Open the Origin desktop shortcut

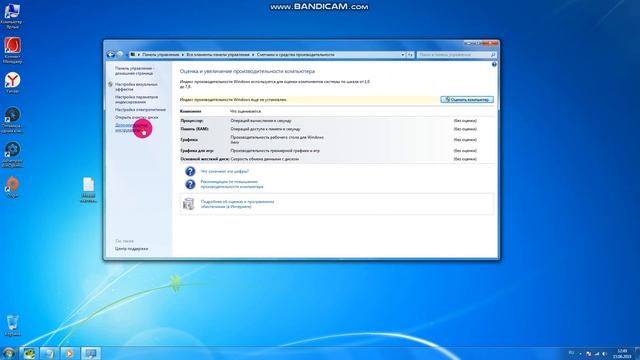click(12, 187)
